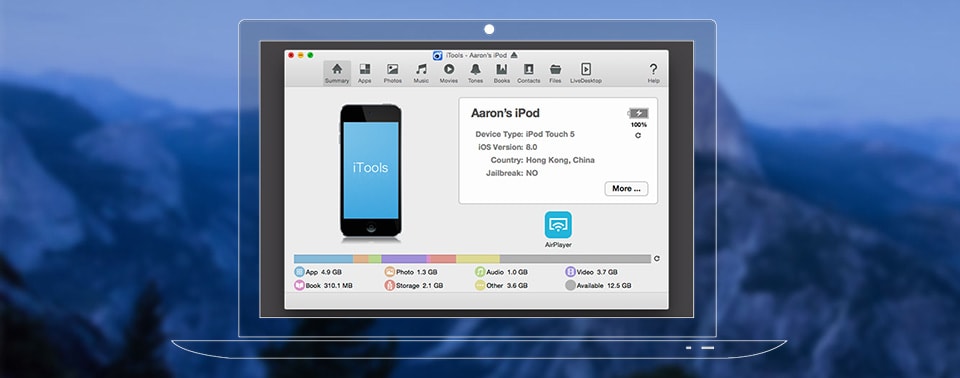Click iOS Version 8.0 value

(531, 147)
